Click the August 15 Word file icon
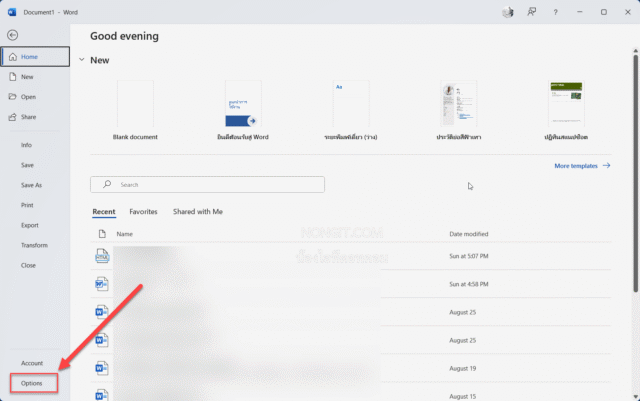 pyautogui.click(x=102, y=395)
